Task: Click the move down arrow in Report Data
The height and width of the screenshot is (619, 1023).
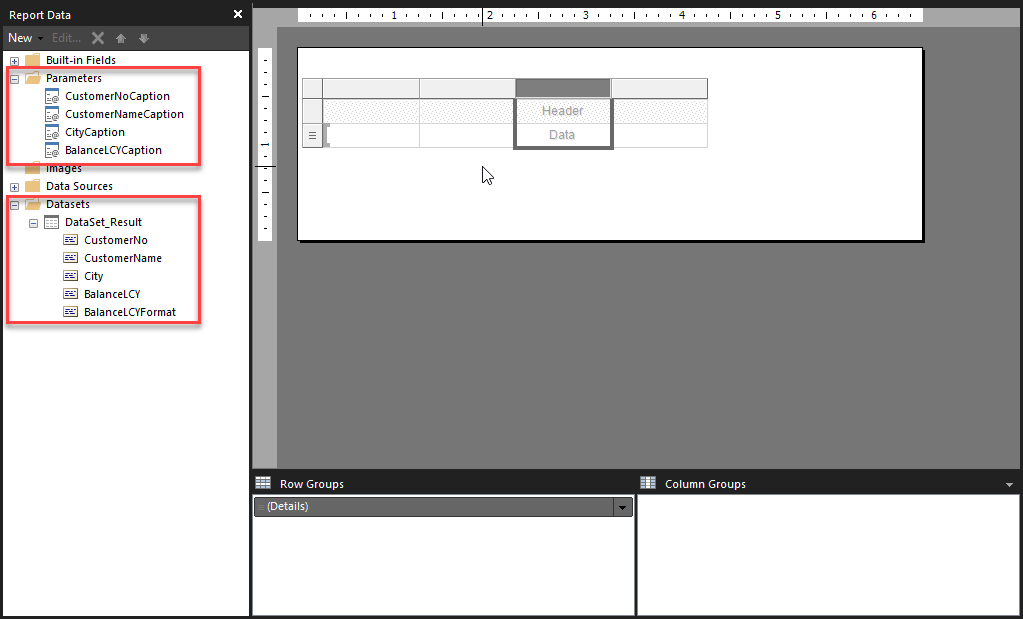Action: [142, 37]
